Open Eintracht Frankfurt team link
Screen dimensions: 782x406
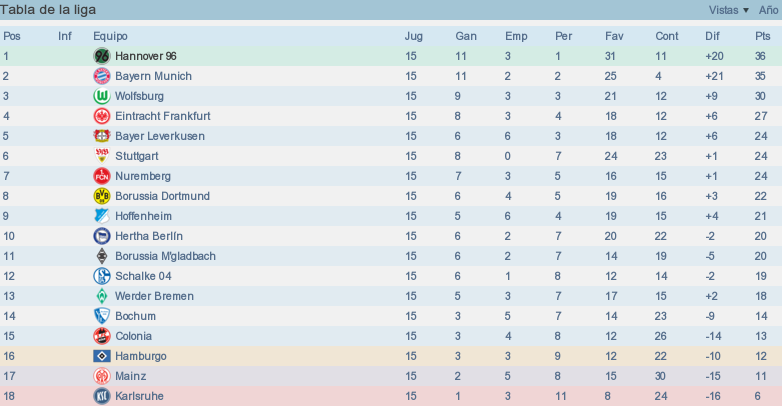163,116
